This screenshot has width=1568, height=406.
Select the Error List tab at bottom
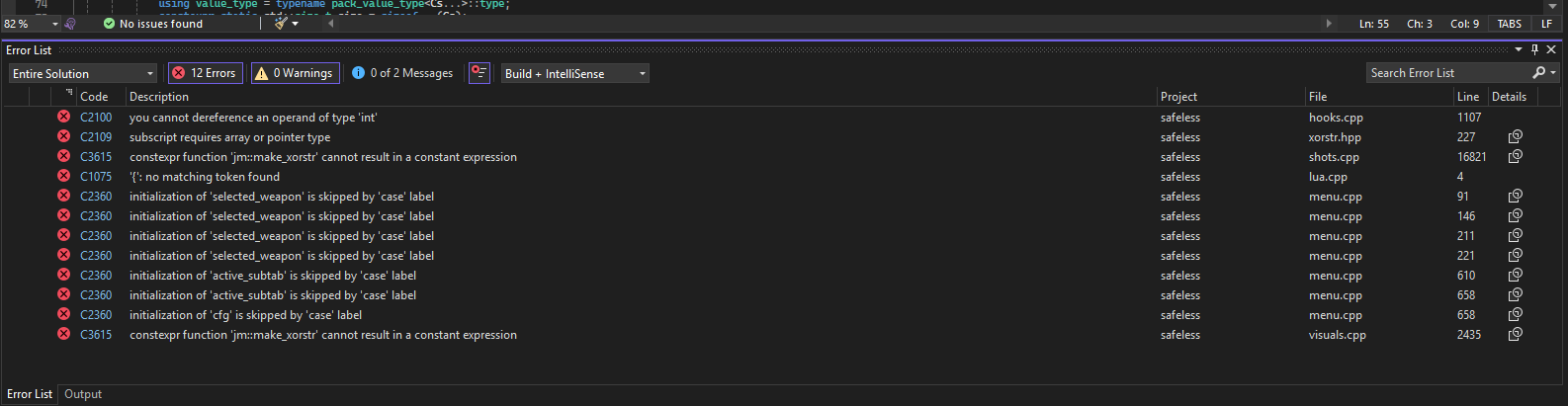click(x=30, y=394)
